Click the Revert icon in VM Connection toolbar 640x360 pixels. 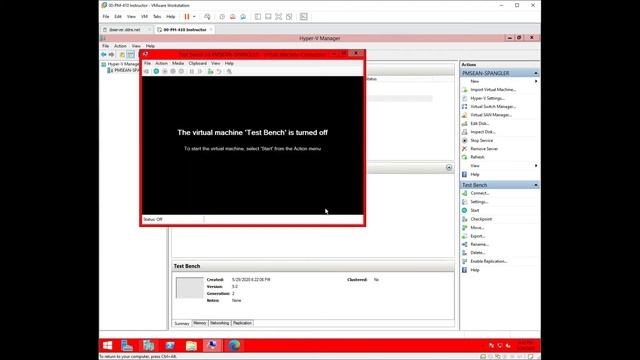click(219, 71)
